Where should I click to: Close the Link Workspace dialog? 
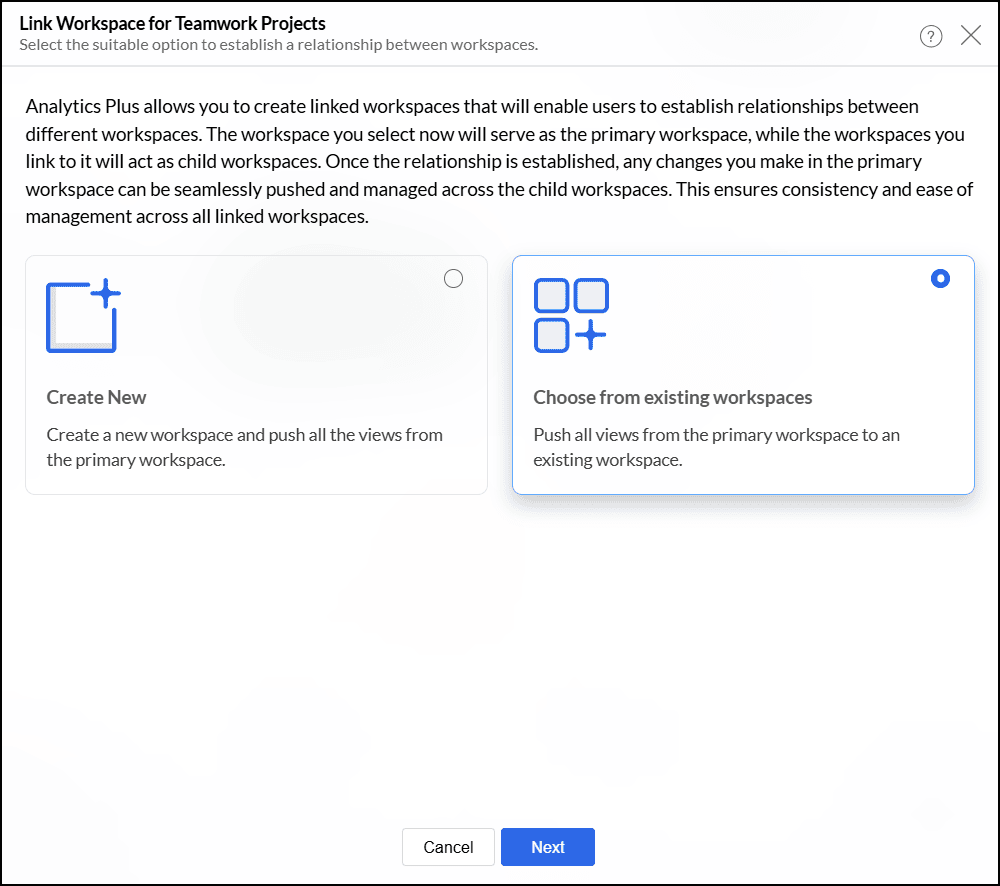970,36
